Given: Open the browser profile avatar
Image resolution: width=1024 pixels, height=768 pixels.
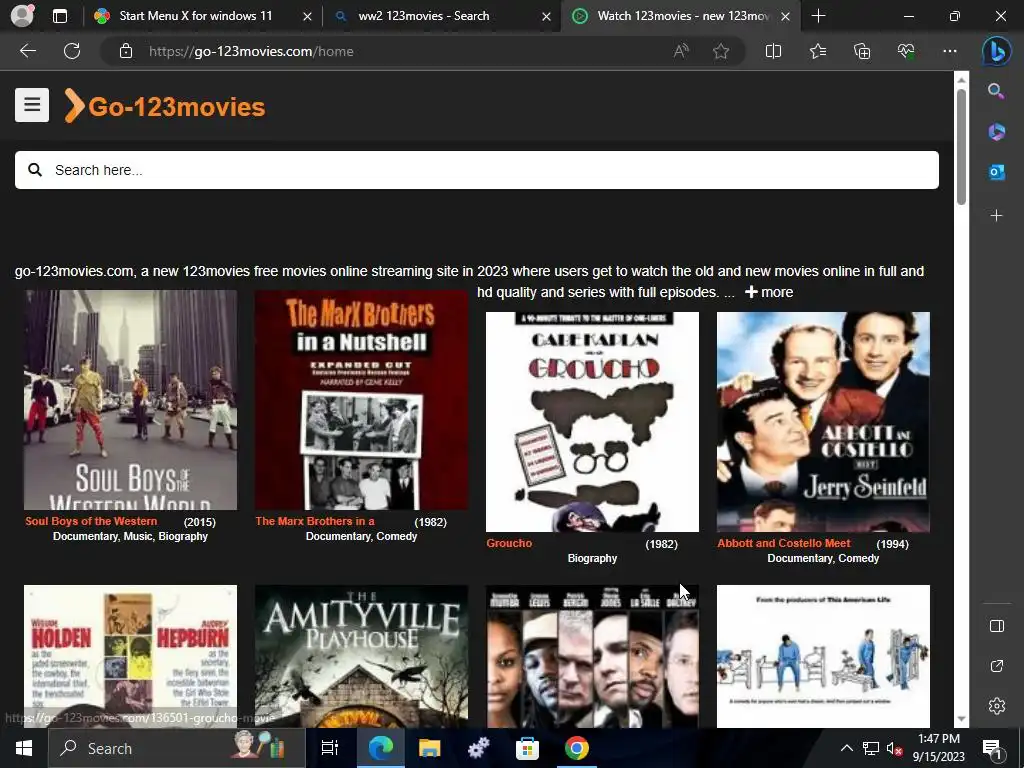Looking at the screenshot, I should [22, 16].
